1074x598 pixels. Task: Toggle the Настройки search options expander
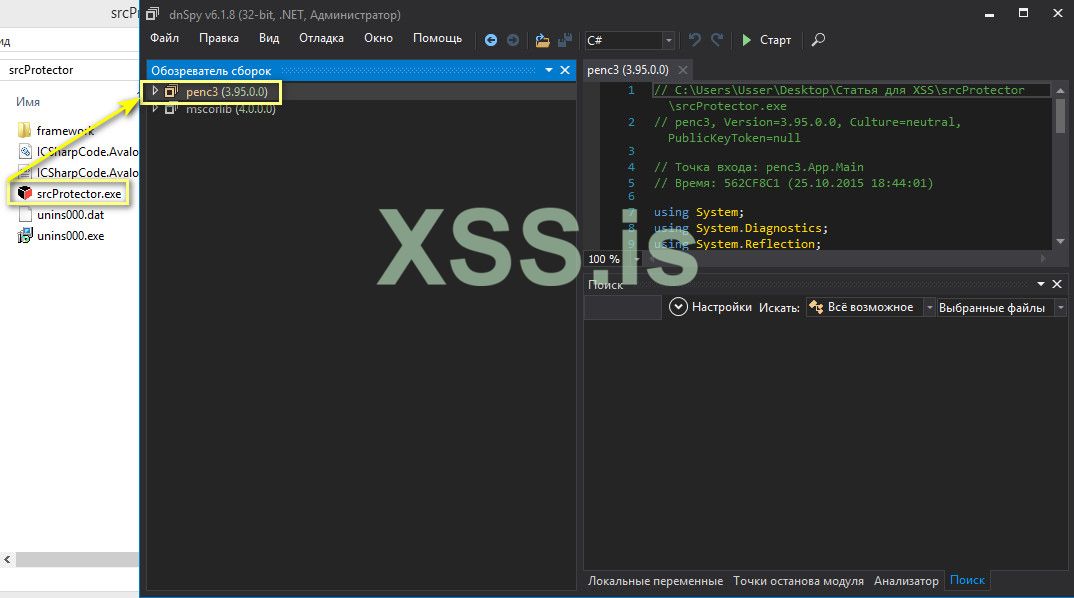tap(679, 307)
